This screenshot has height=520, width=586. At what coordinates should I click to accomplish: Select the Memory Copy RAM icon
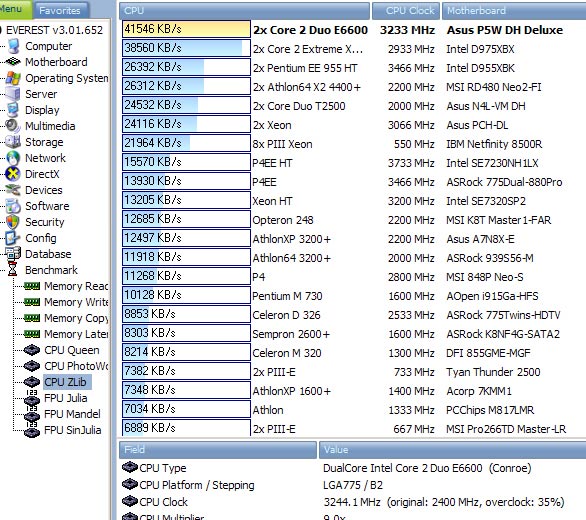(32, 318)
